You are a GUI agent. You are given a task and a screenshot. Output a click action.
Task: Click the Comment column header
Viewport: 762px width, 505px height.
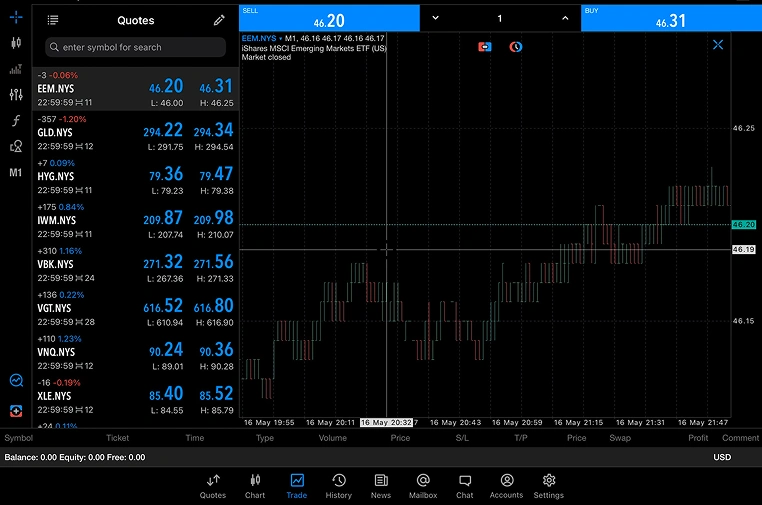point(740,438)
